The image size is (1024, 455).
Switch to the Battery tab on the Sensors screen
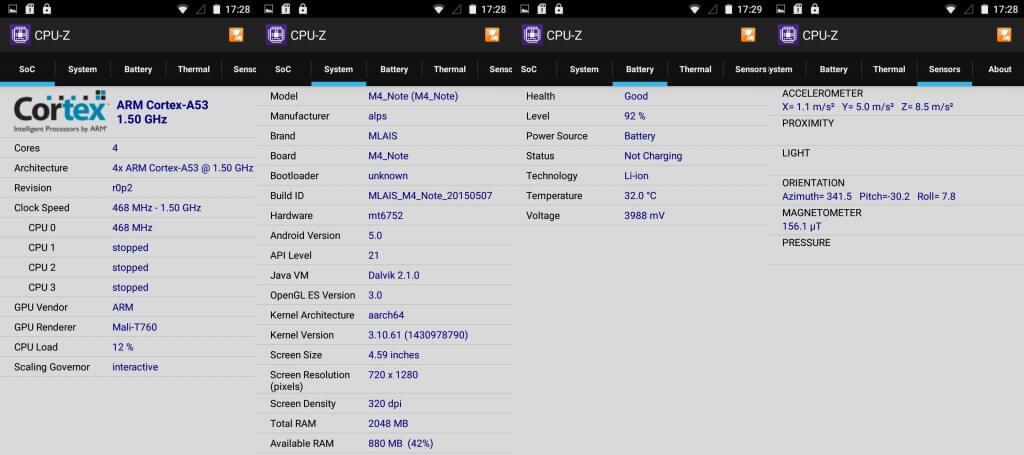point(833,69)
